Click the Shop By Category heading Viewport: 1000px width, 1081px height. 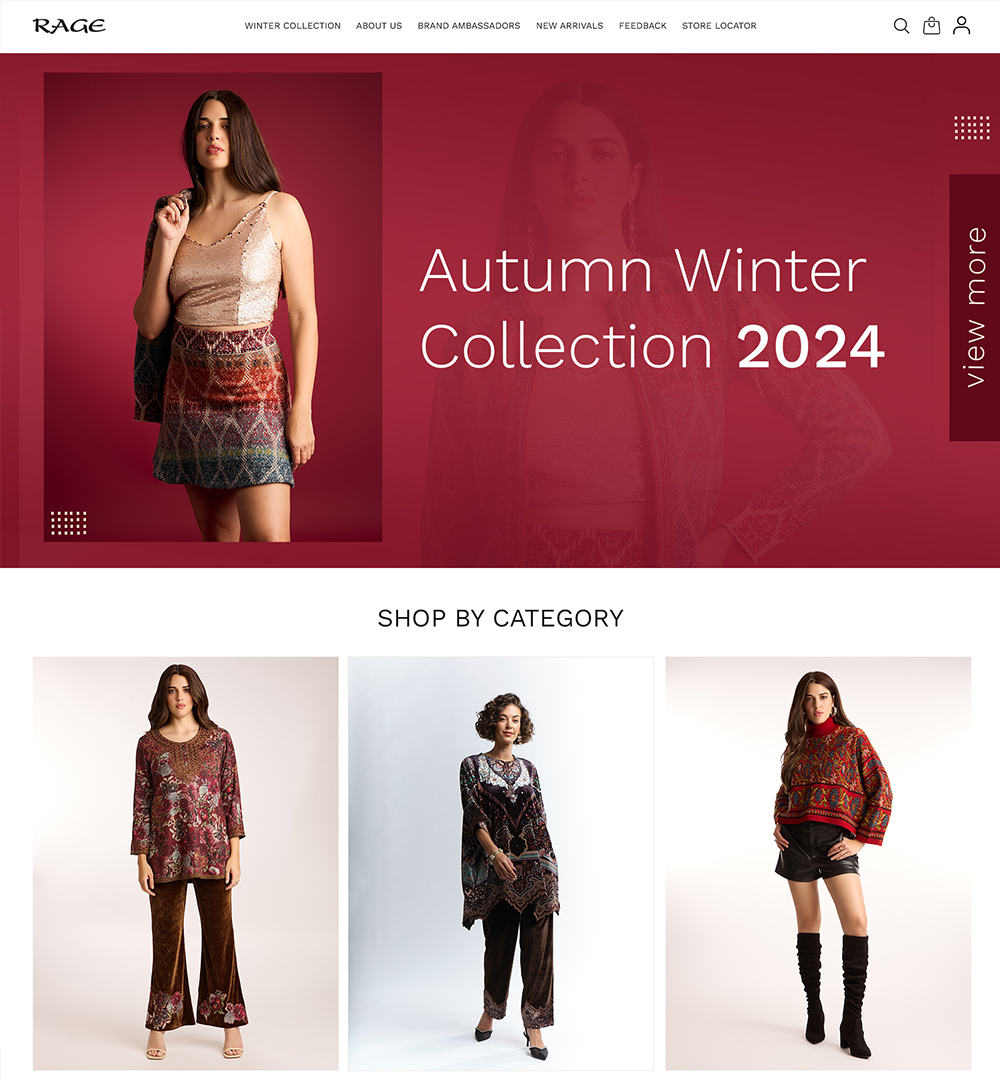500,618
